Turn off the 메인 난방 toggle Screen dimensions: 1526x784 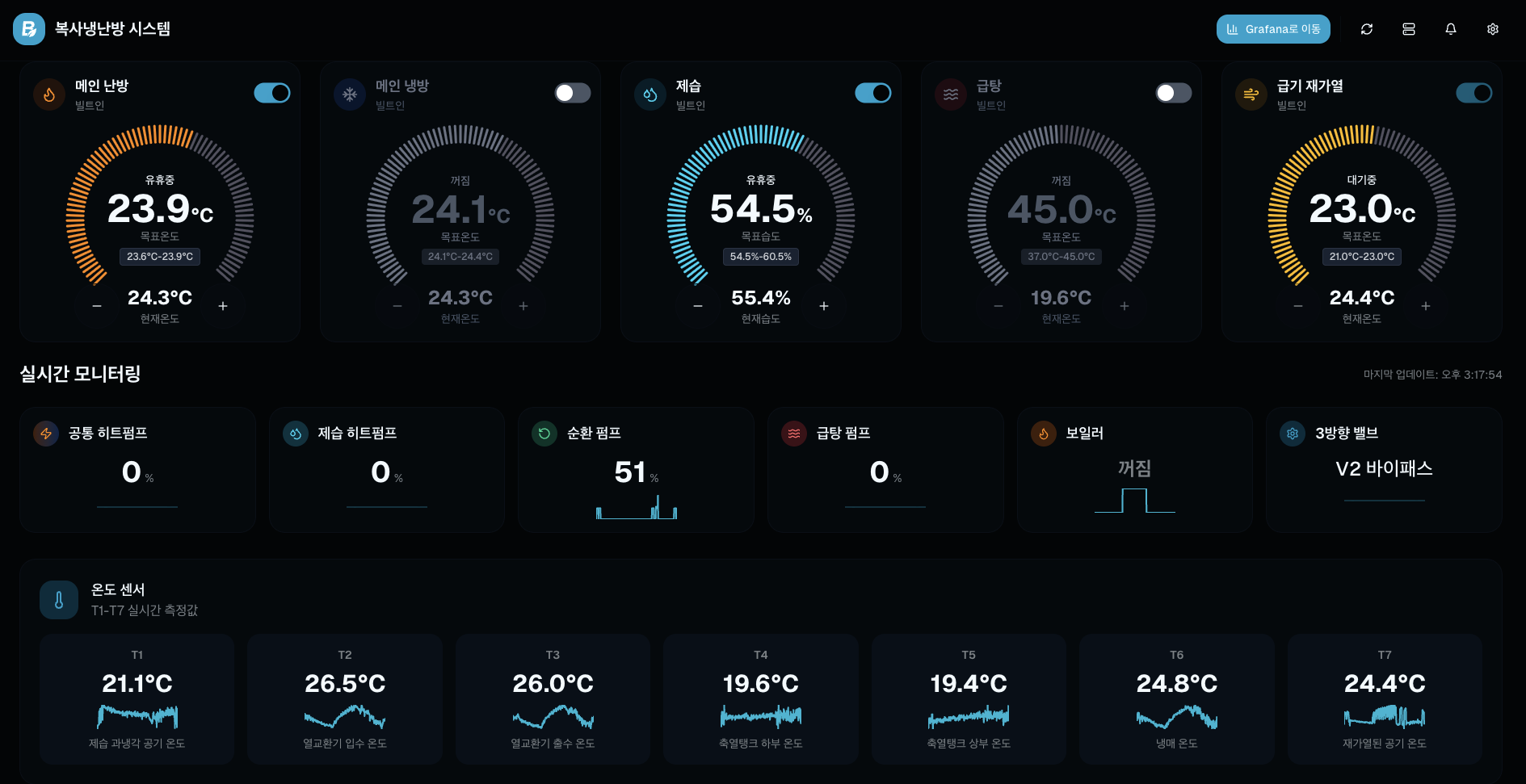coord(272,93)
